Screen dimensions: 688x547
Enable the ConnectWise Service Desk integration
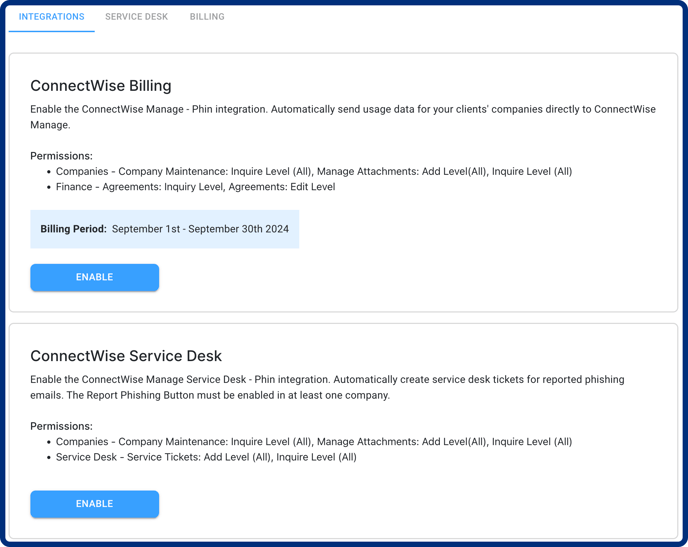click(x=94, y=504)
